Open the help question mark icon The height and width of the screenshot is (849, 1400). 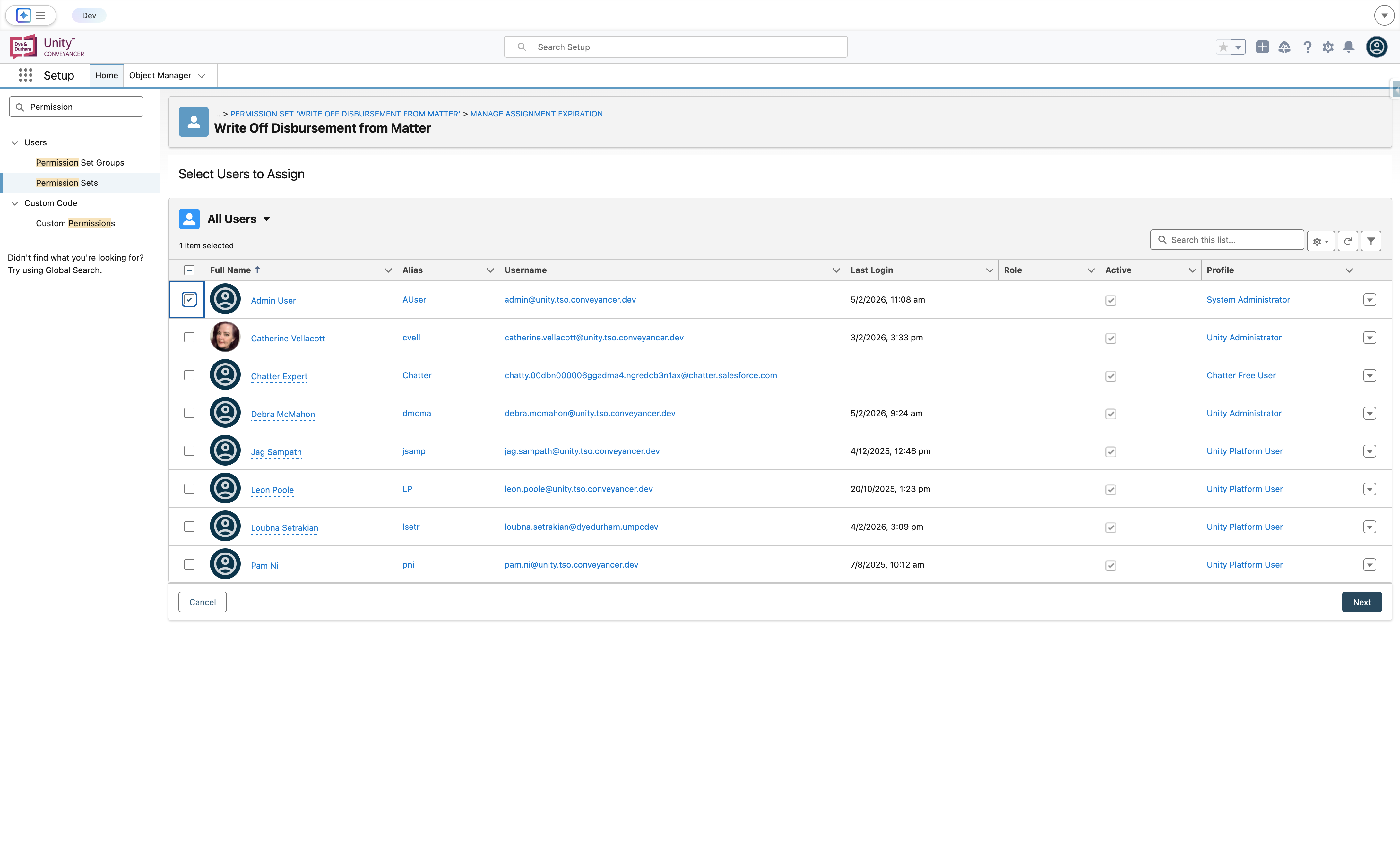click(x=1307, y=47)
